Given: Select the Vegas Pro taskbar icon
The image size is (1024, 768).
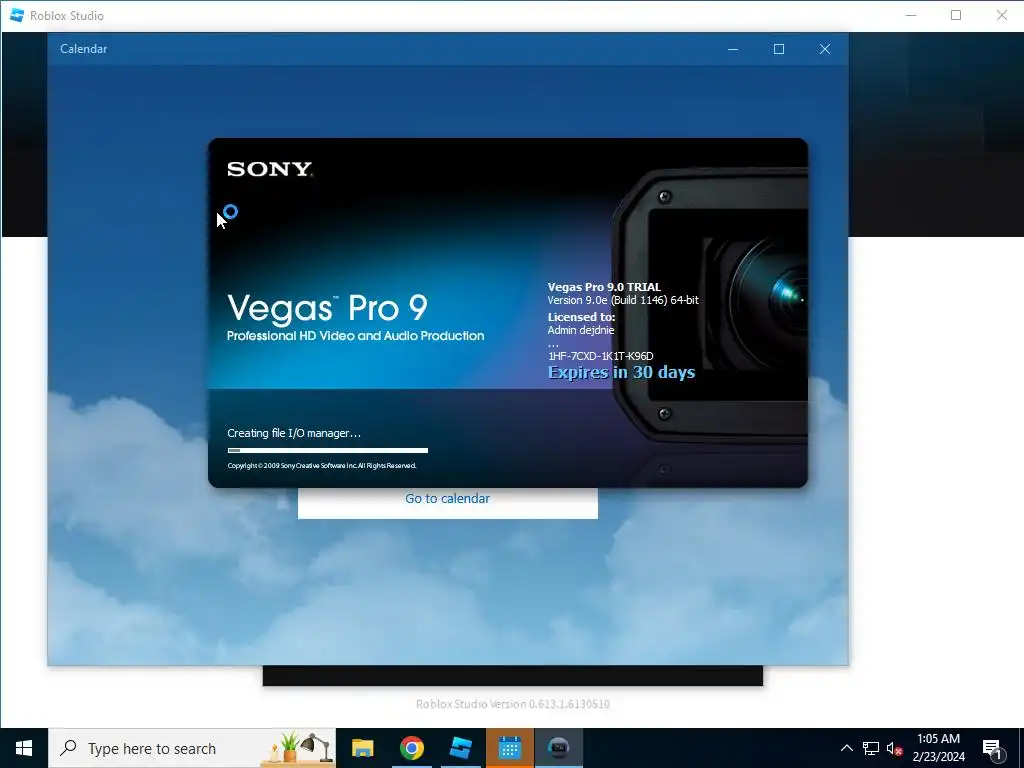Looking at the screenshot, I should (558, 748).
